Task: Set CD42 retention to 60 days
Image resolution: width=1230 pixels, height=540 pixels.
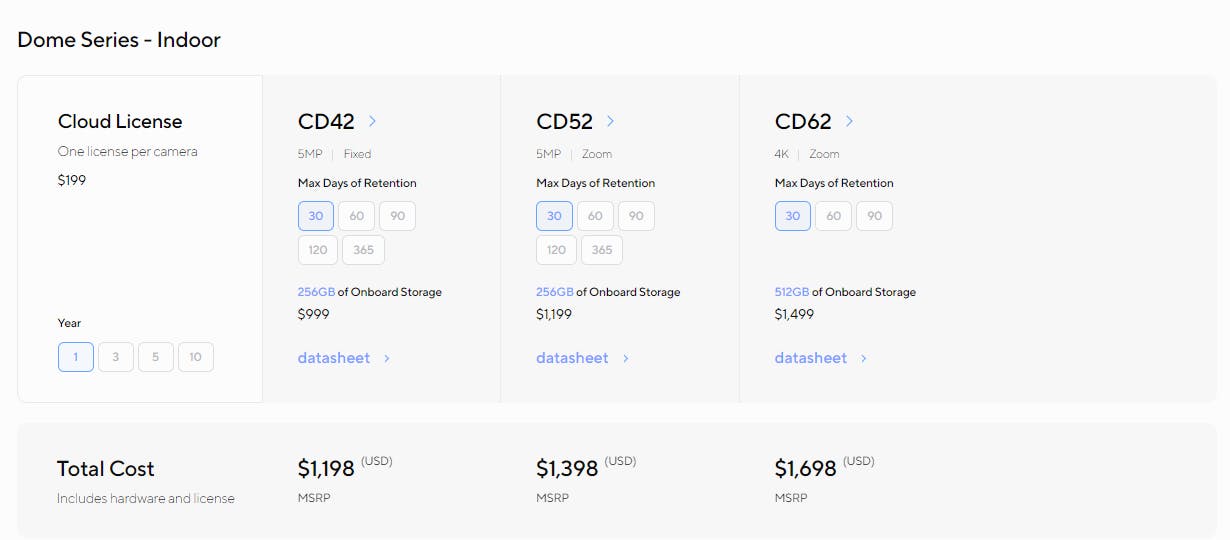Action: coord(356,216)
